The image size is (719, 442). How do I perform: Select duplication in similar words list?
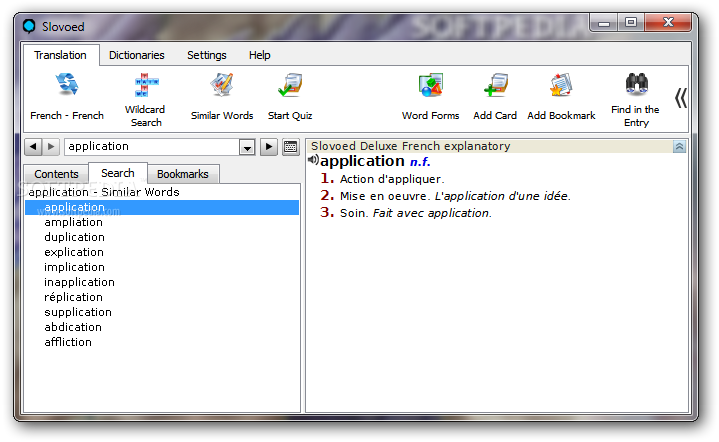coord(74,238)
